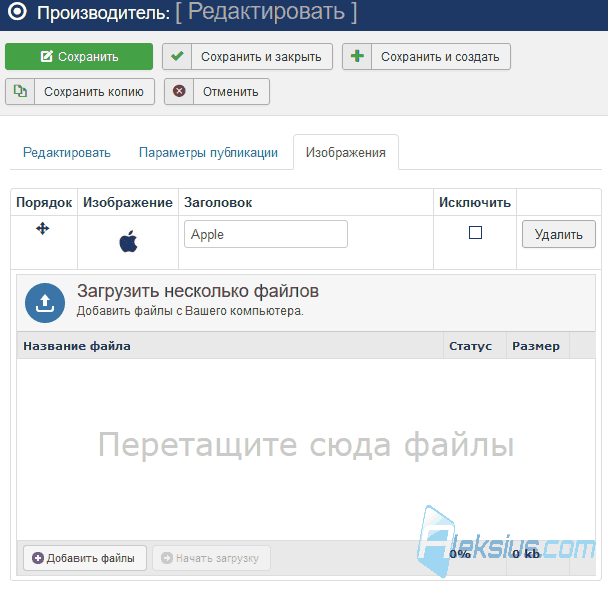Viewport: 608px width, 589px height.
Task: Click the Загрузить несколько файлов heading
Action: (198, 291)
